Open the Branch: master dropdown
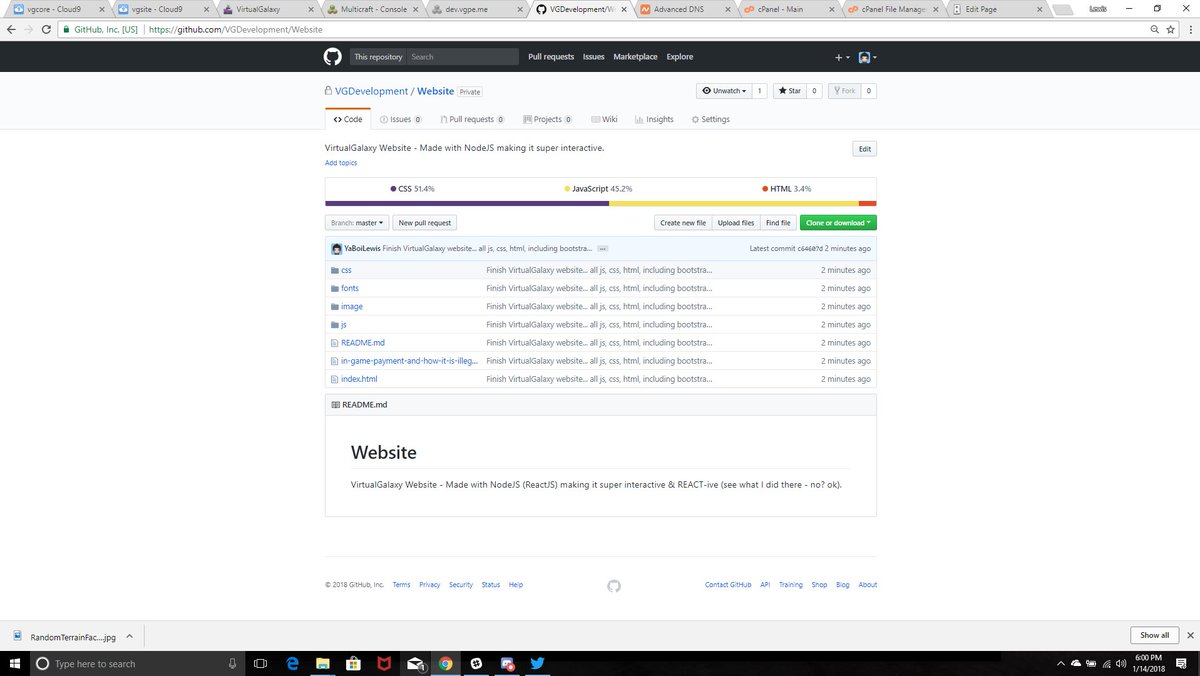This screenshot has height=676, width=1200. pyautogui.click(x=356, y=223)
